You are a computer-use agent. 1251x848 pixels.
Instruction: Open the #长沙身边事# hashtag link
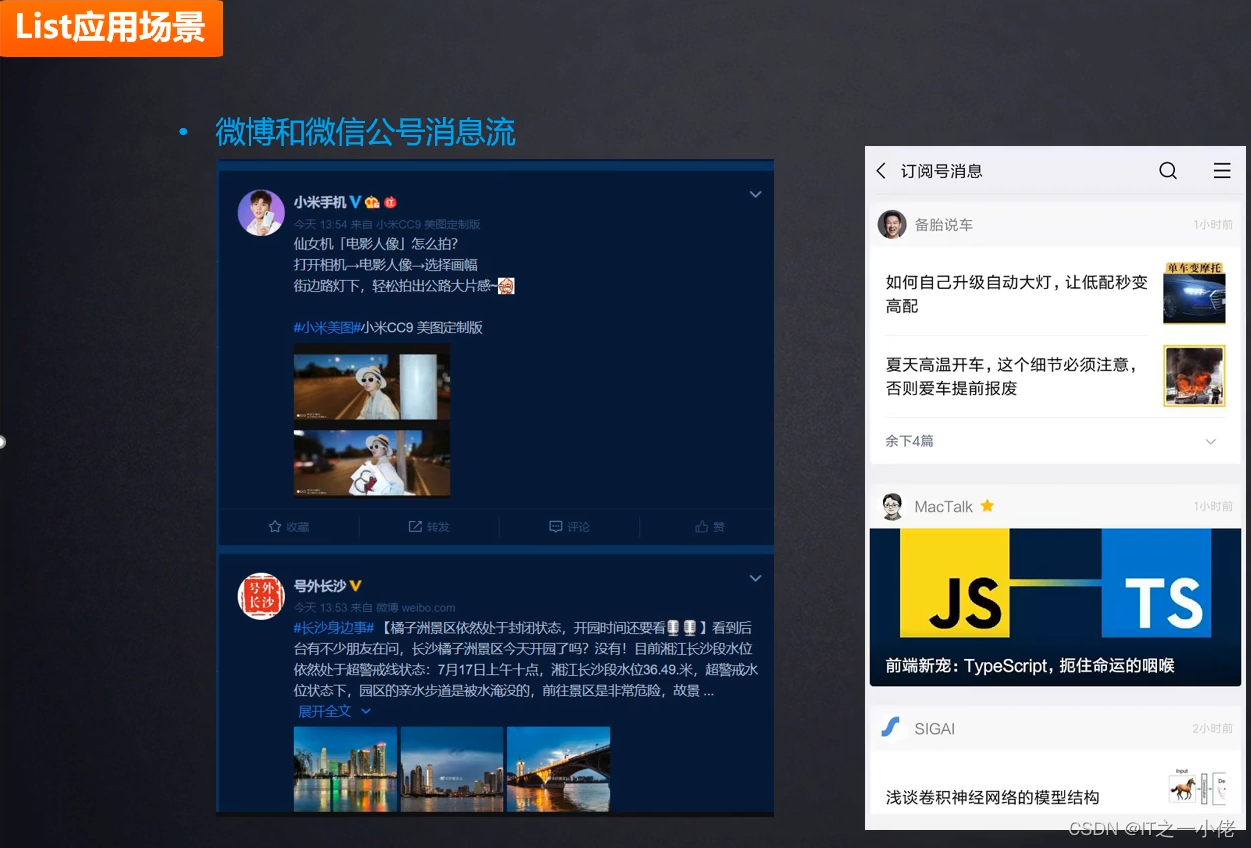[x=333, y=627]
